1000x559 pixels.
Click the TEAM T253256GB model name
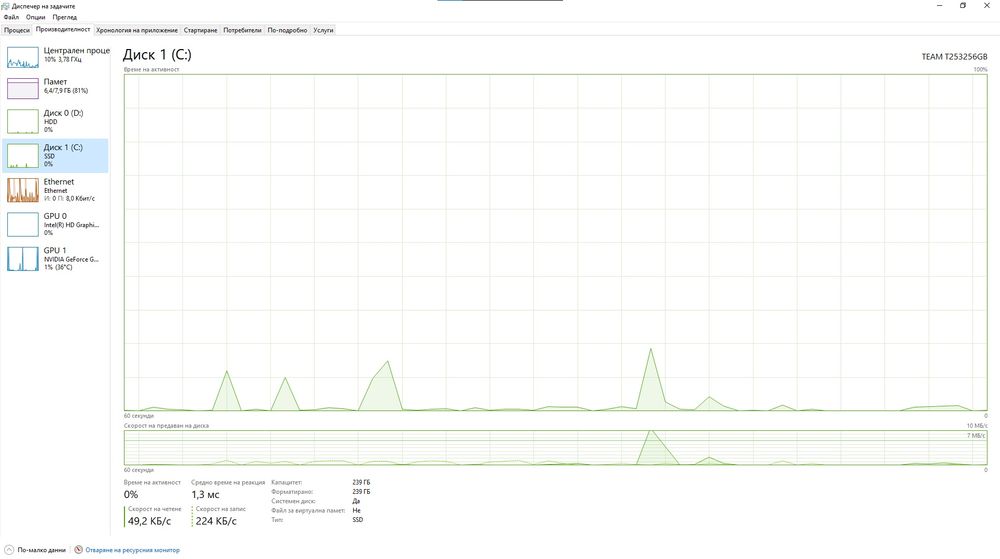(x=954, y=57)
